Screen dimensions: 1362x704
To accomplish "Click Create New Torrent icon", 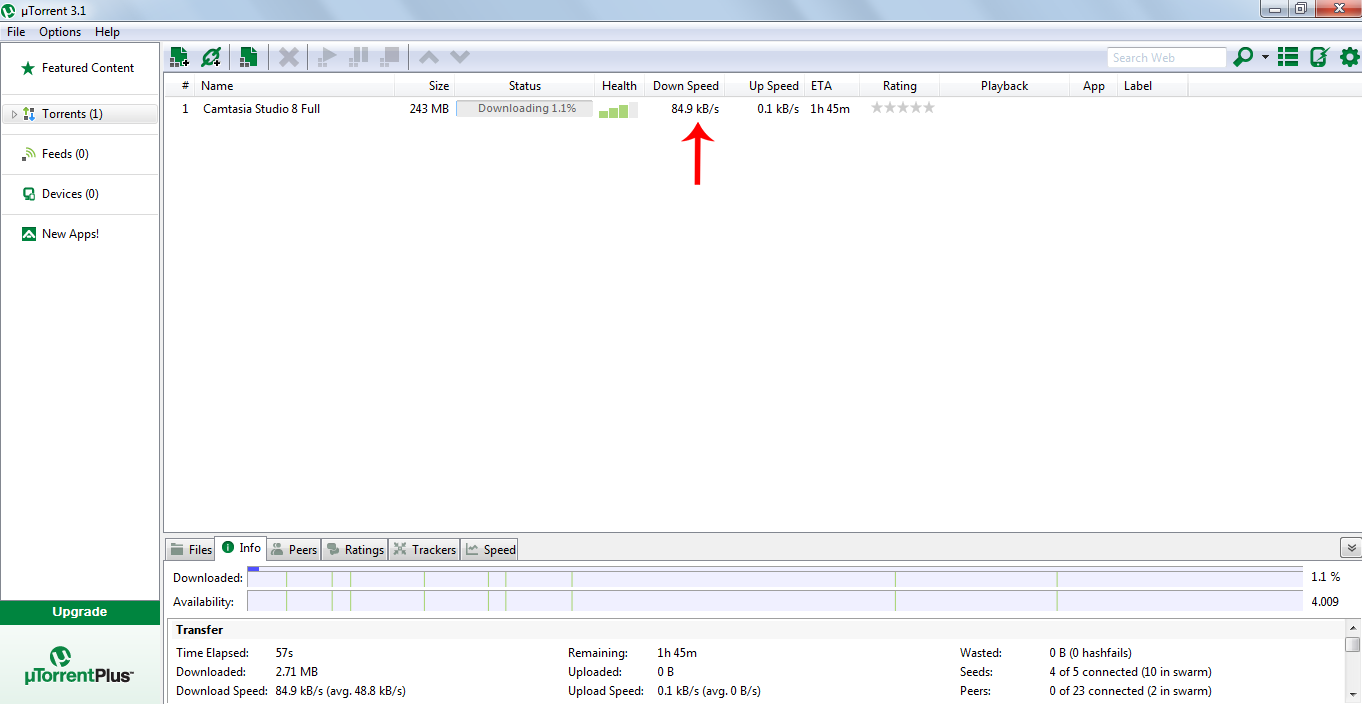I will pos(249,57).
